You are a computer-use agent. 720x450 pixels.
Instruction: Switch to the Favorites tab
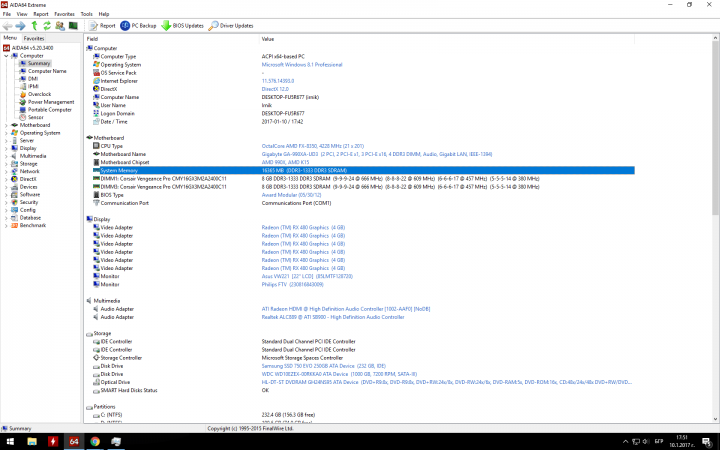(x=34, y=39)
